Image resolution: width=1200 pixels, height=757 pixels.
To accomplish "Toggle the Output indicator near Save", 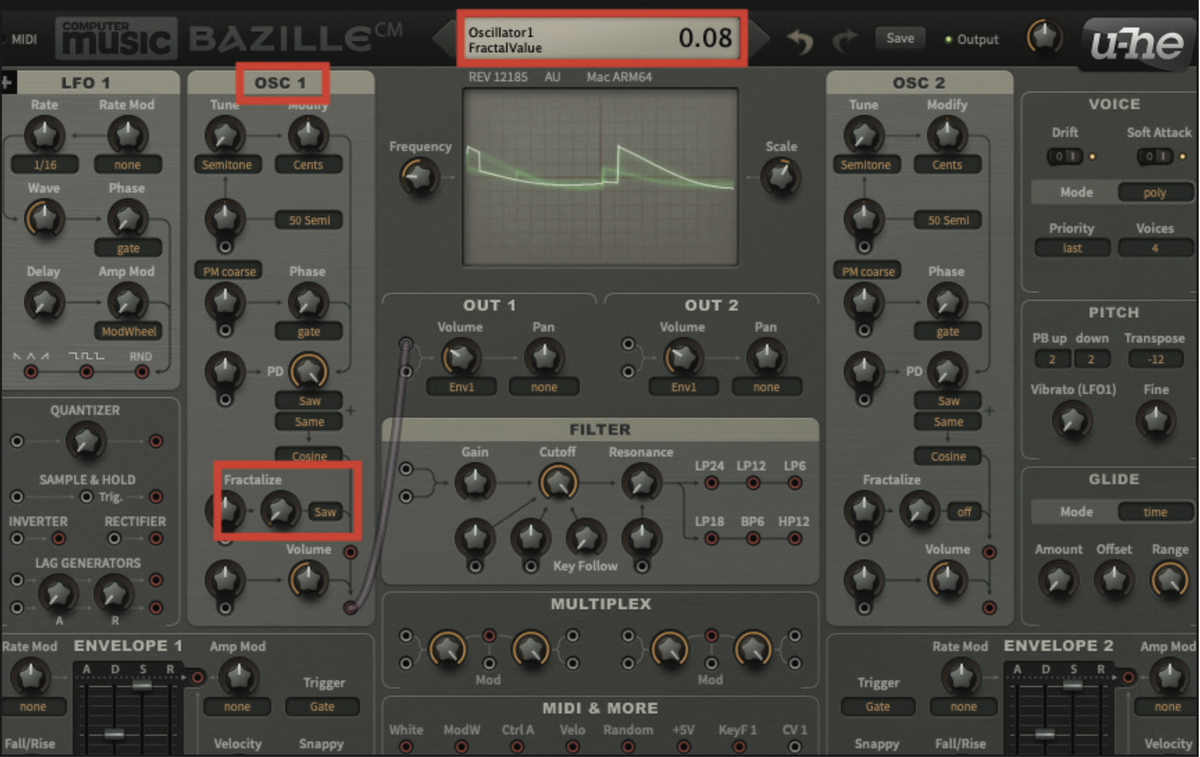I will (x=948, y=40).
